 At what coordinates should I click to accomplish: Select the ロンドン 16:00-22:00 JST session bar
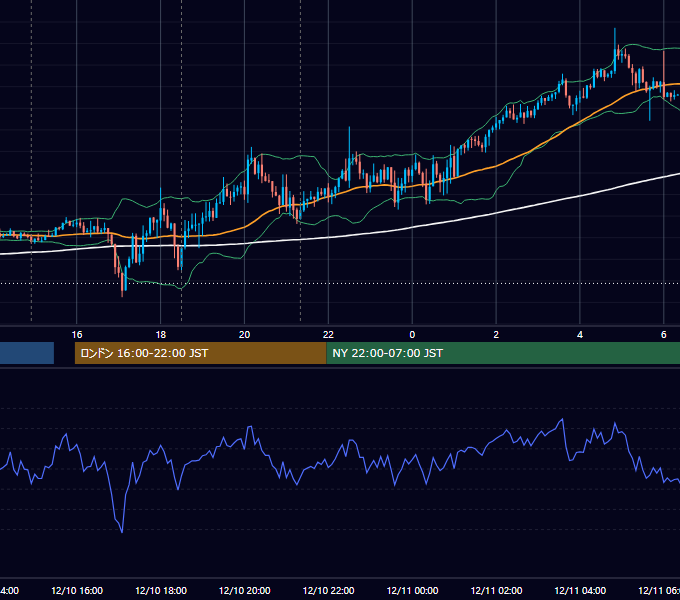pyautogui.click(x=200, y=353)
